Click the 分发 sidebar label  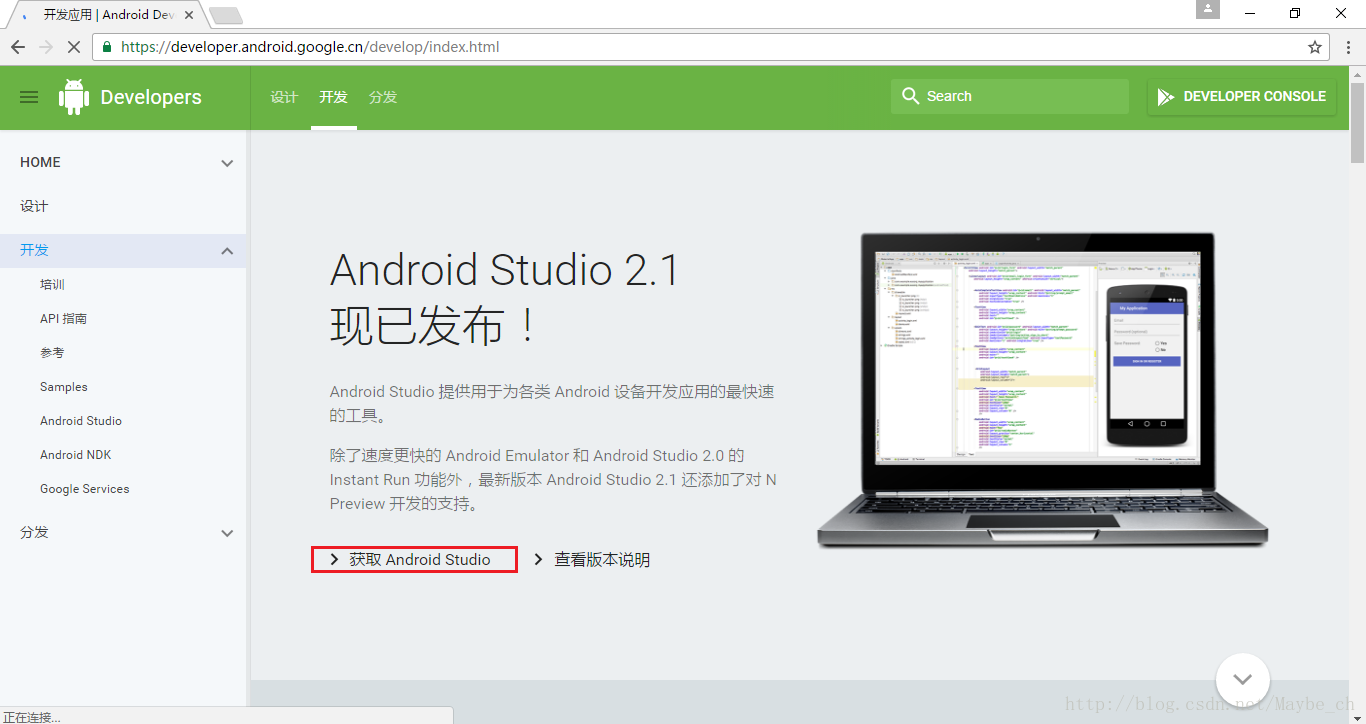tap(34, 532)
